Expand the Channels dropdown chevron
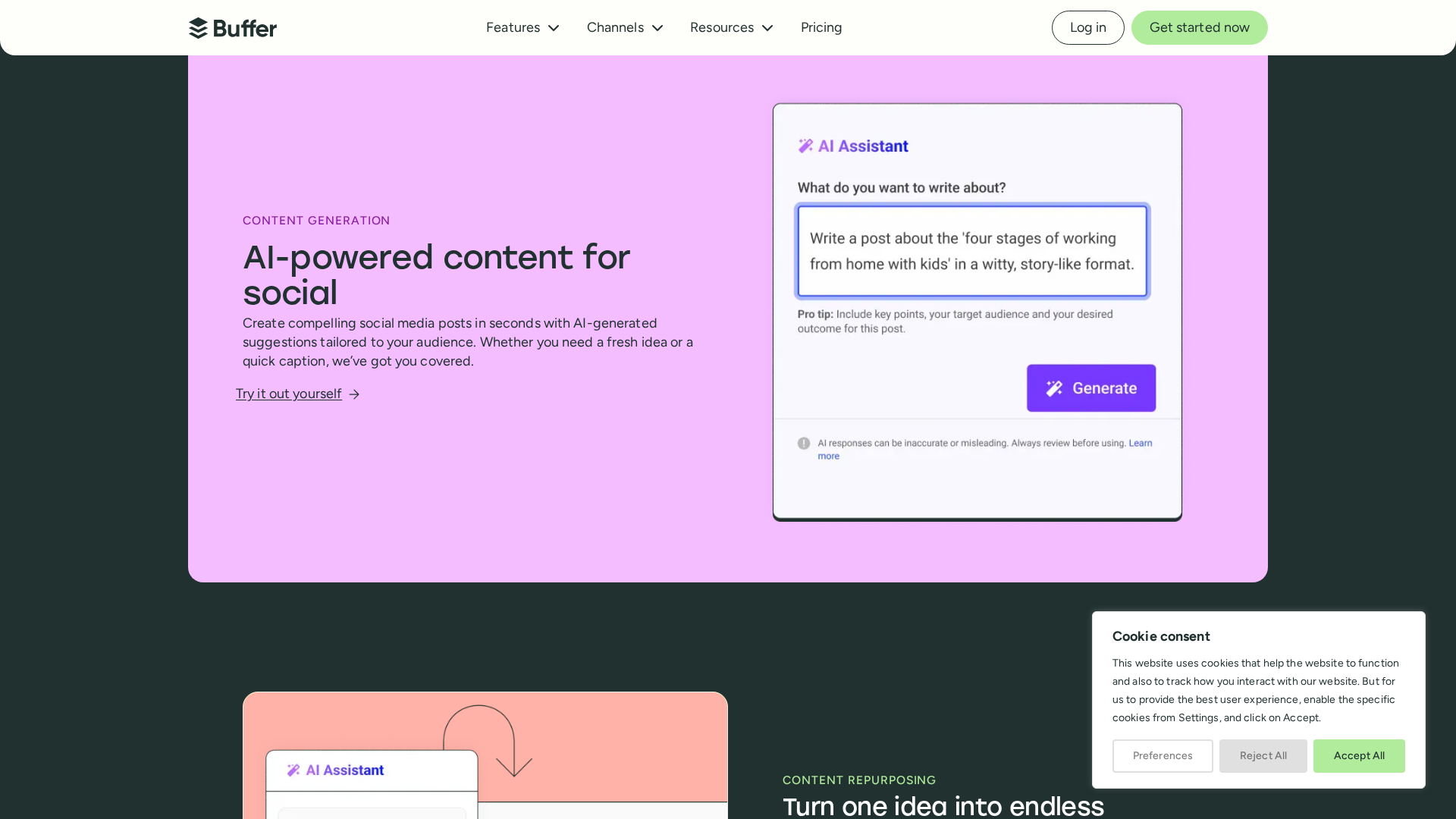 tap(657, 28)
